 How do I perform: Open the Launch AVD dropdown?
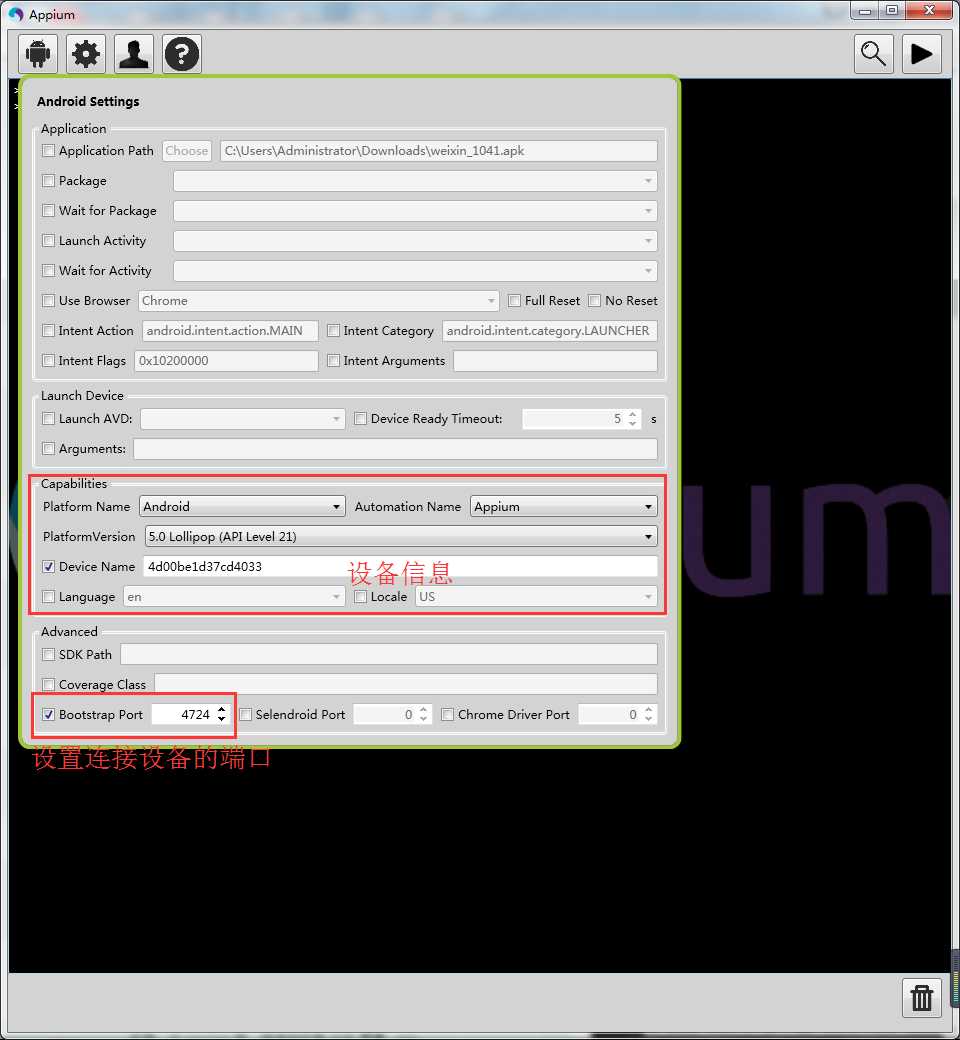point(243,419)
